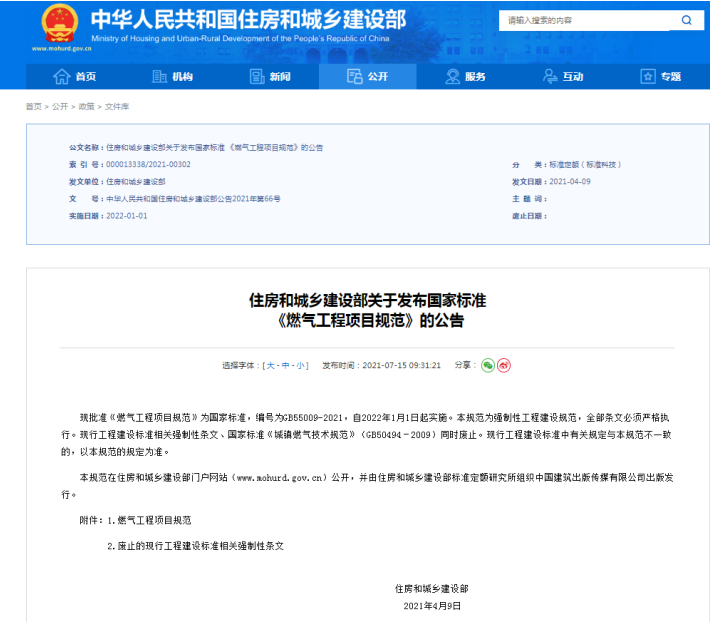Click the 新闻 newspaper icon
The height and width of the screenshot is (626, 710).
coord(256,77)
